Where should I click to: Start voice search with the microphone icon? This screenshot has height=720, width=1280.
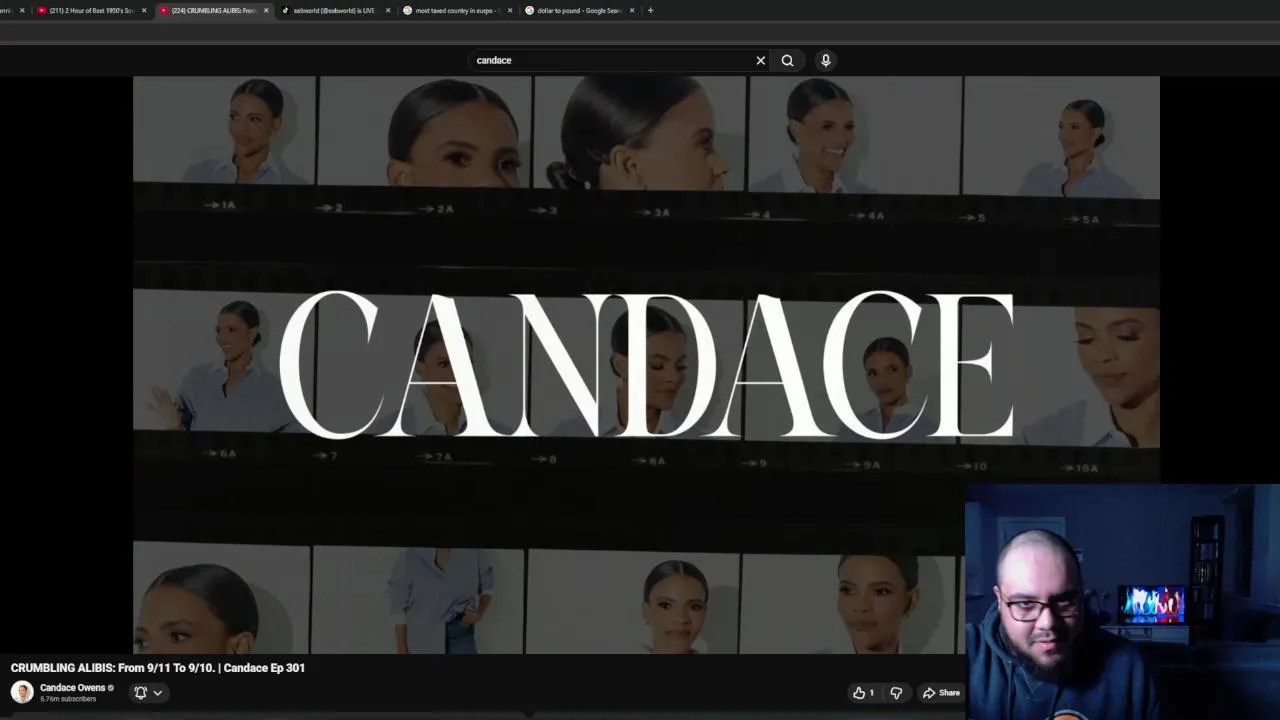pos(826,60)
